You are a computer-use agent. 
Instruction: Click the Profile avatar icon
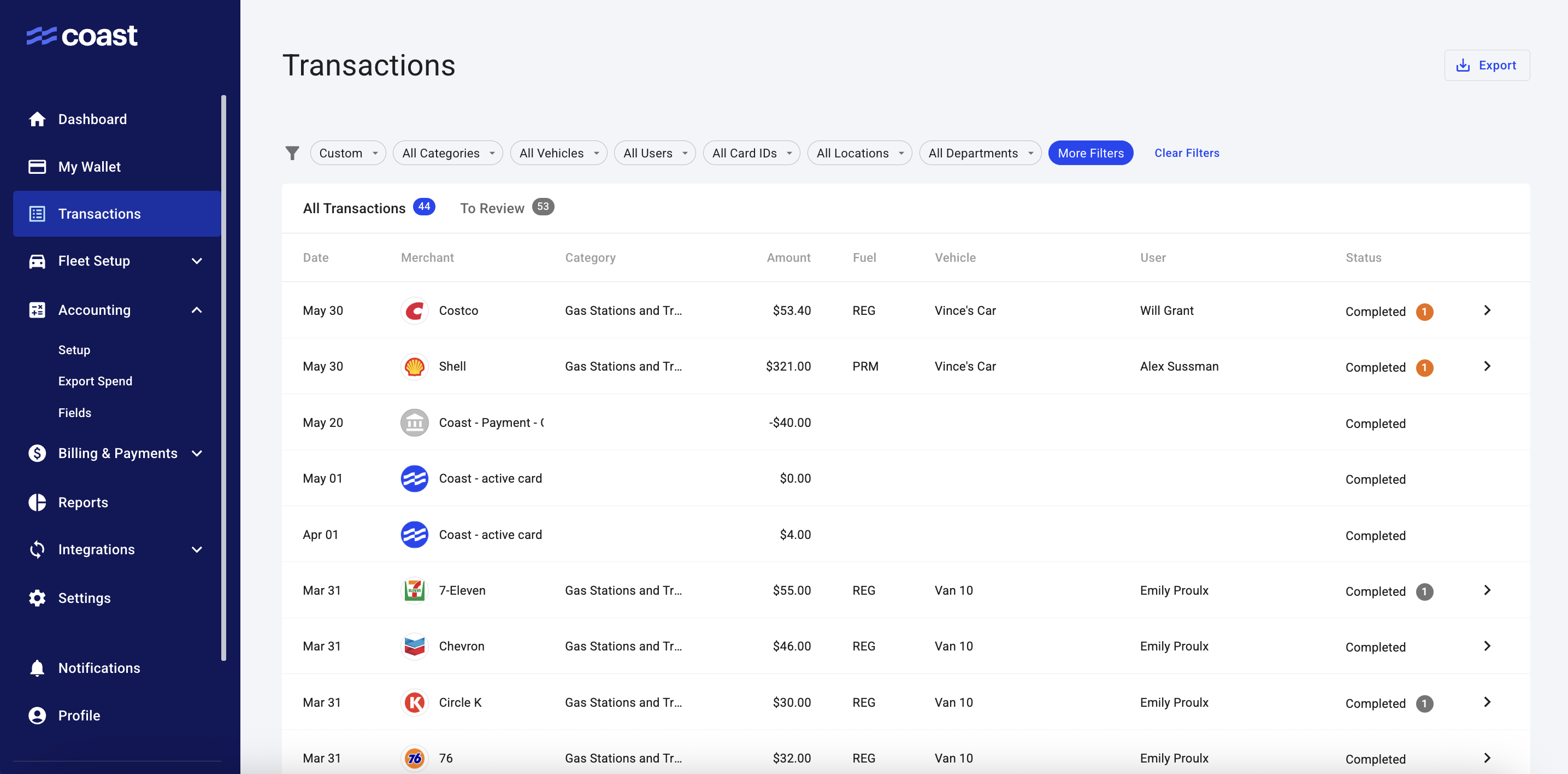[x=37, y=716]
